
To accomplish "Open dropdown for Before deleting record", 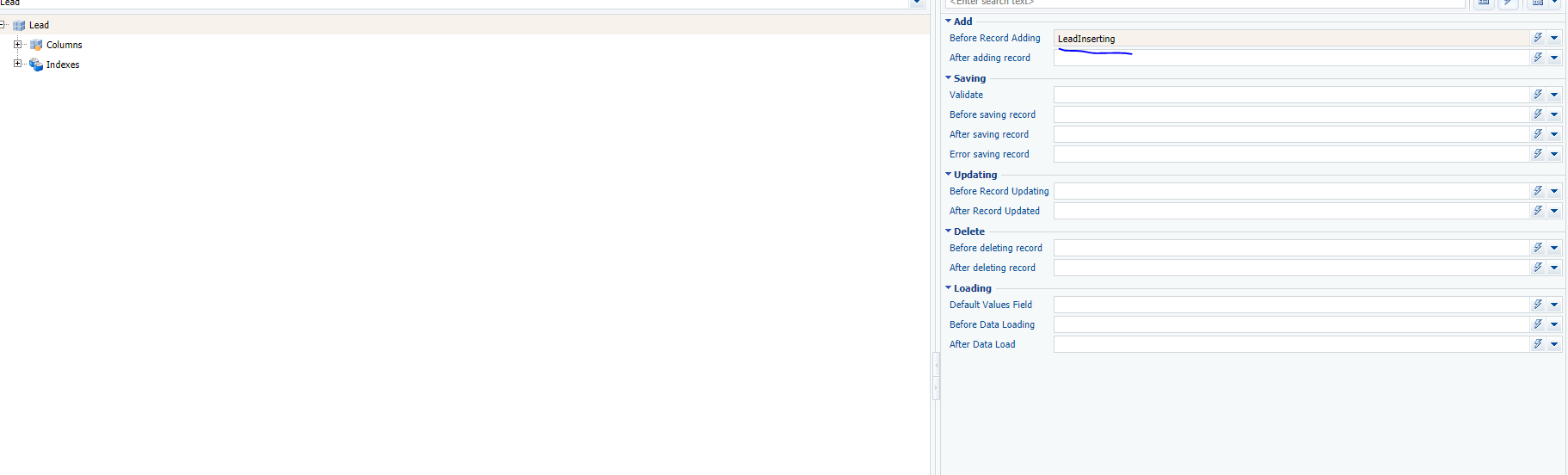I will coord(1554,248).
